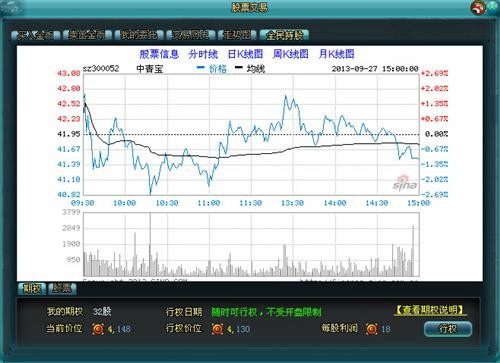This screenshot has height=363, width=500.
Task: Click the 13:30 time axis label
Action: pos(292,203)
